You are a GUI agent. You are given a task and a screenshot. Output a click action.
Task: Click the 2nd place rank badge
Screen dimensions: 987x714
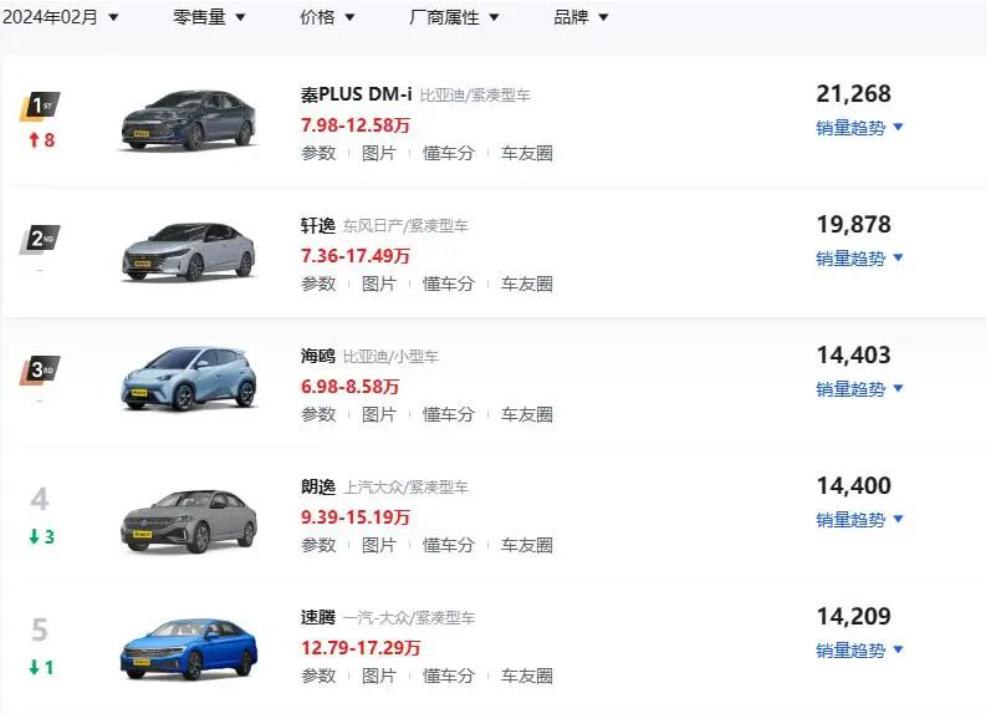click(40, 239)
